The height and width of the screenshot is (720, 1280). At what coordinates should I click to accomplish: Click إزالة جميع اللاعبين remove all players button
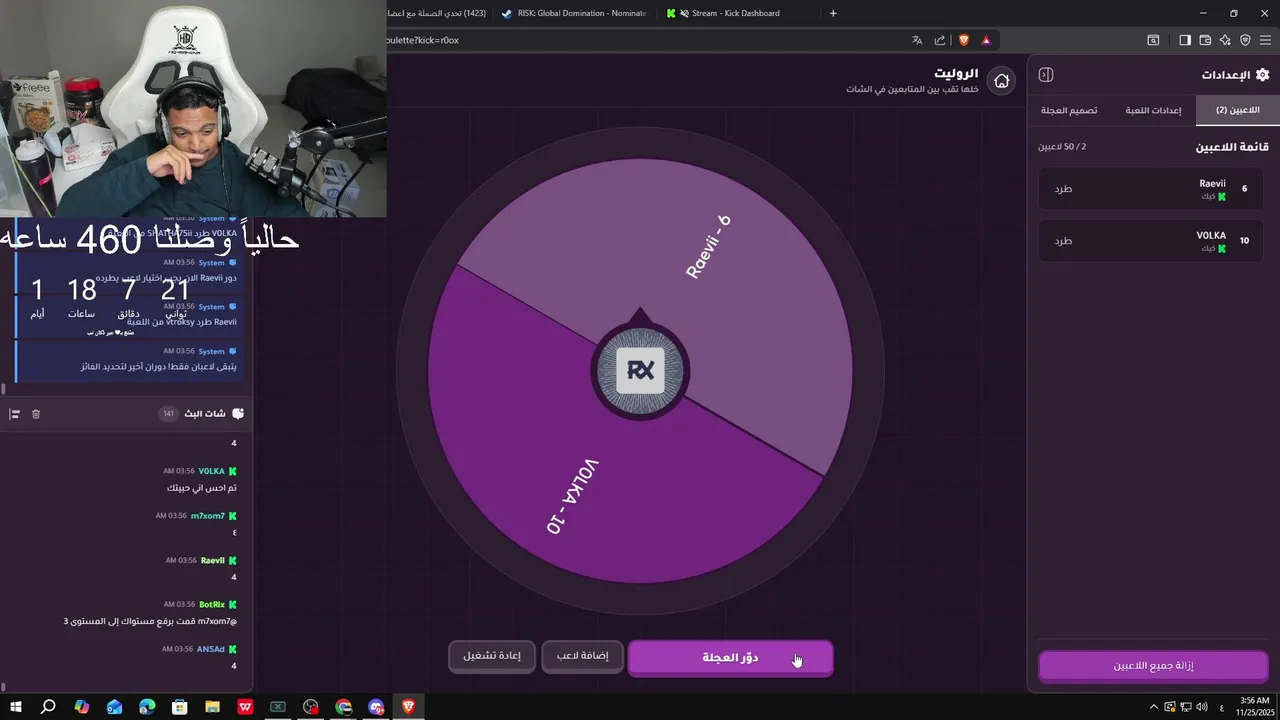coord(1153,666)
